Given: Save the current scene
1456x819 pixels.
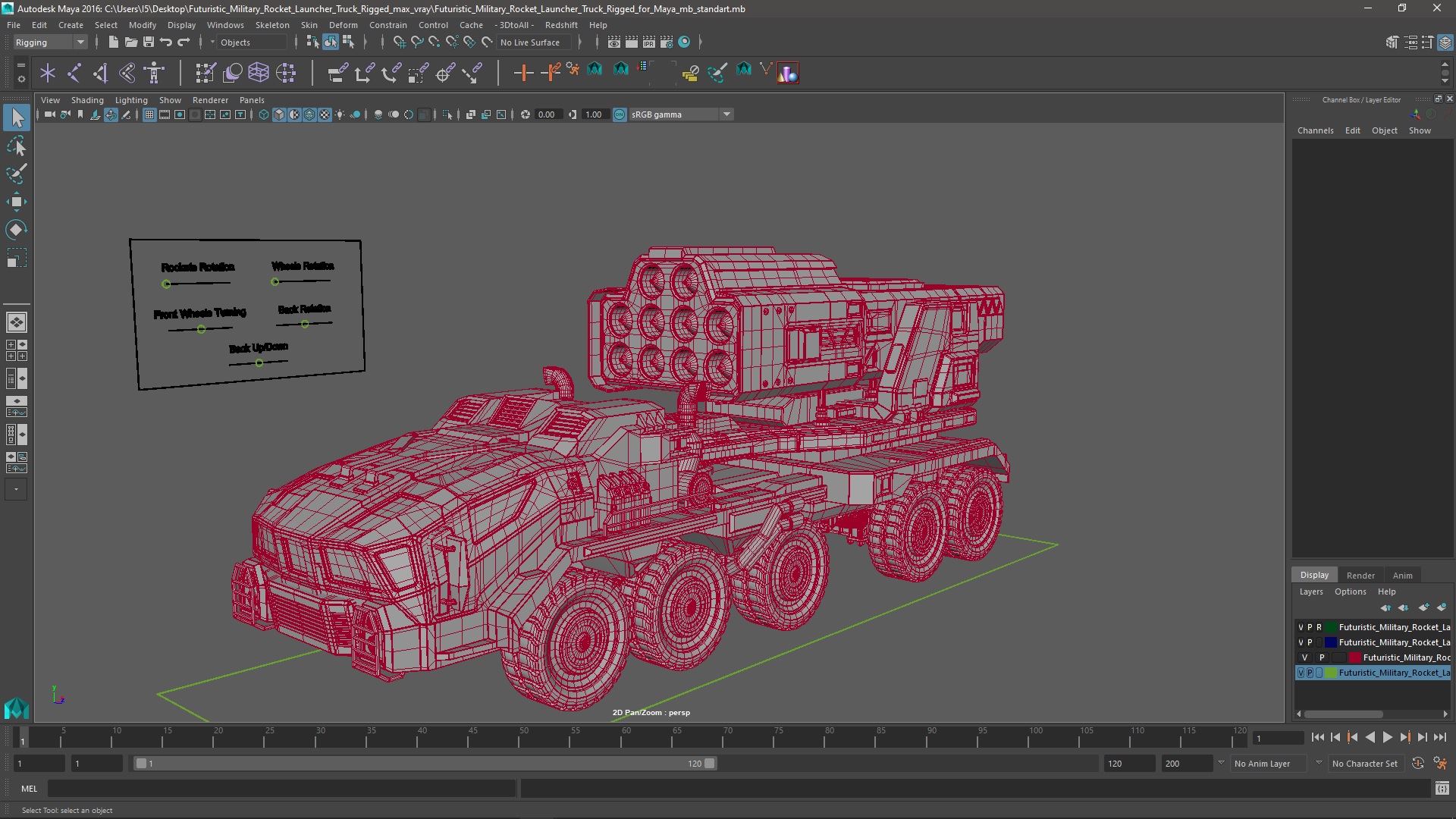Looking at the screenshot, I should pyautogui.click(x=149, y=42).
